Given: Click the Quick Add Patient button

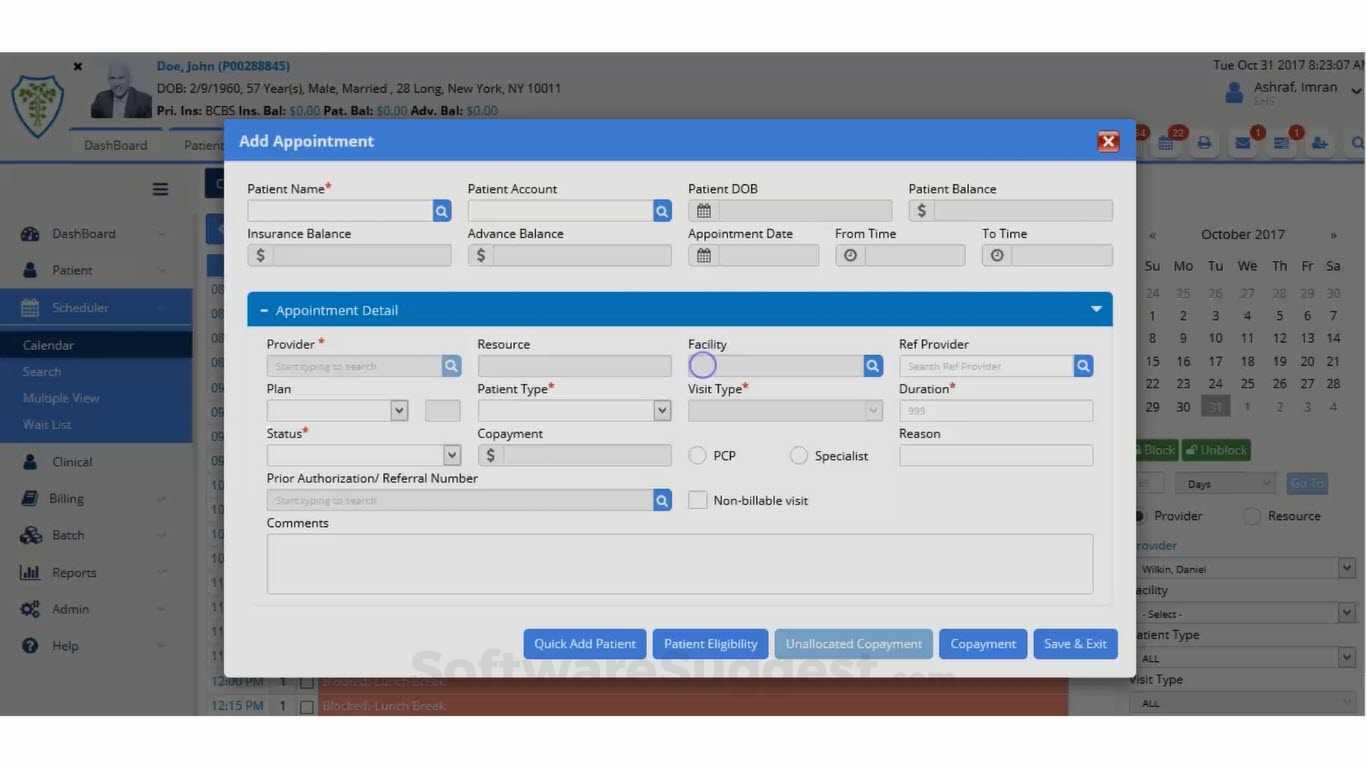Looking at the screenshot, I should pyautogui.click(x=585, y=644).
